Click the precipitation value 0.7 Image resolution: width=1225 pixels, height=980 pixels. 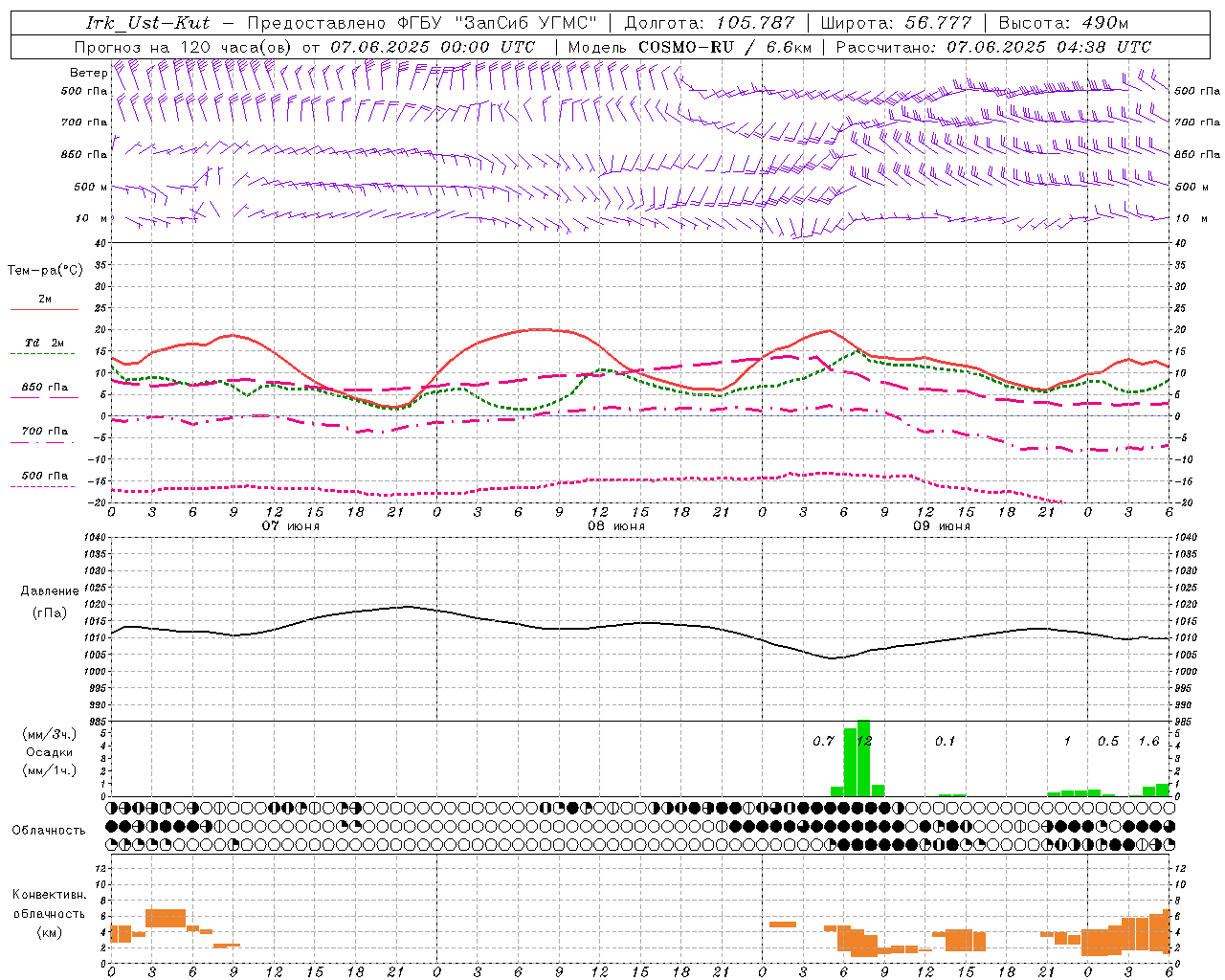pyautogui.click(x=823, y=742)
